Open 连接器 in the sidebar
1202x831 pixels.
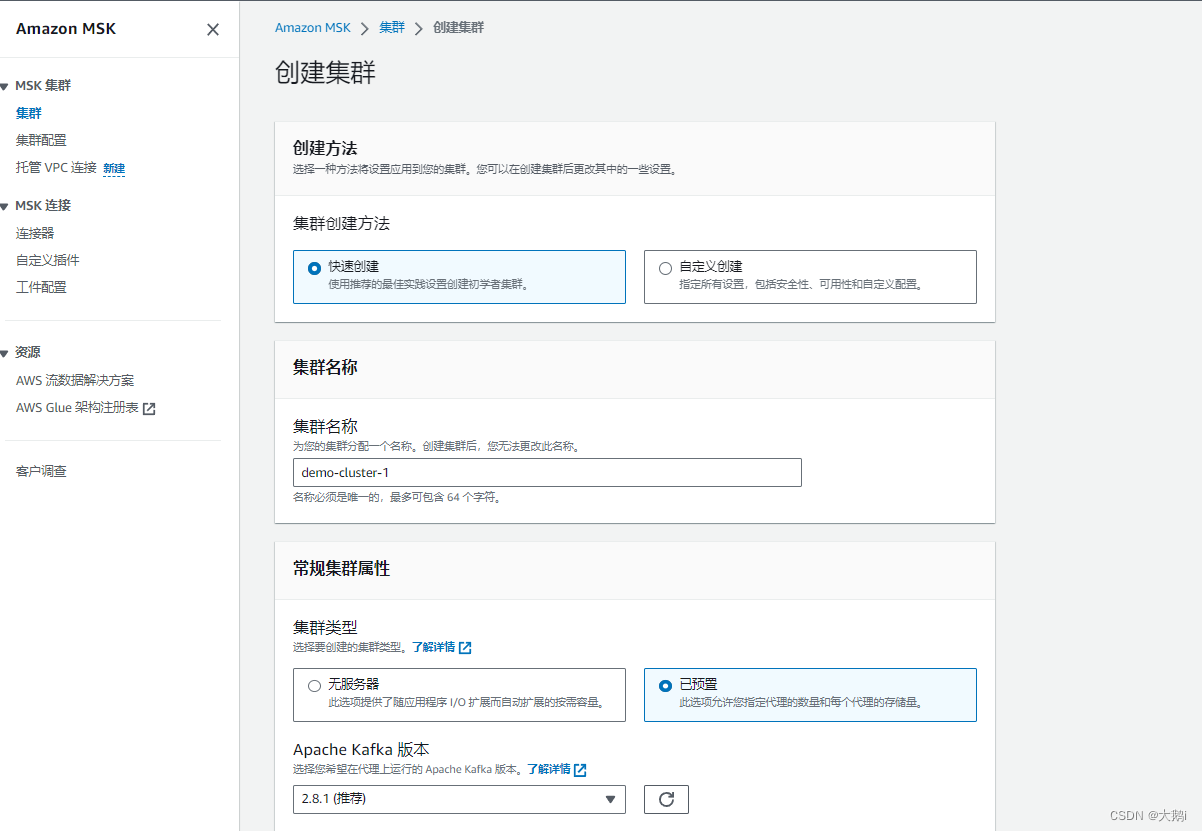point(35,233)
